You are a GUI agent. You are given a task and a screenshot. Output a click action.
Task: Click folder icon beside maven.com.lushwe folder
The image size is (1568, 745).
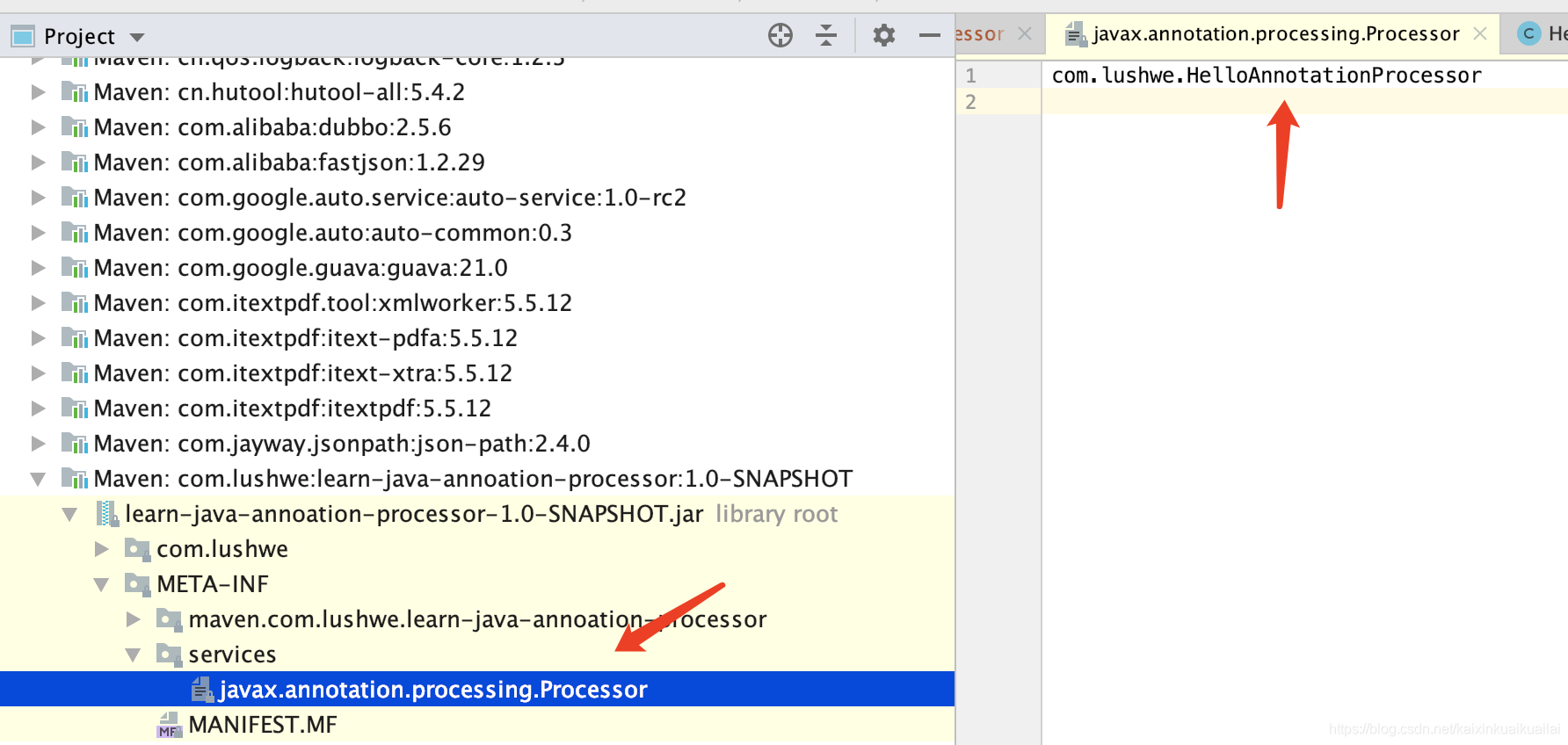[x=169, y=620]
